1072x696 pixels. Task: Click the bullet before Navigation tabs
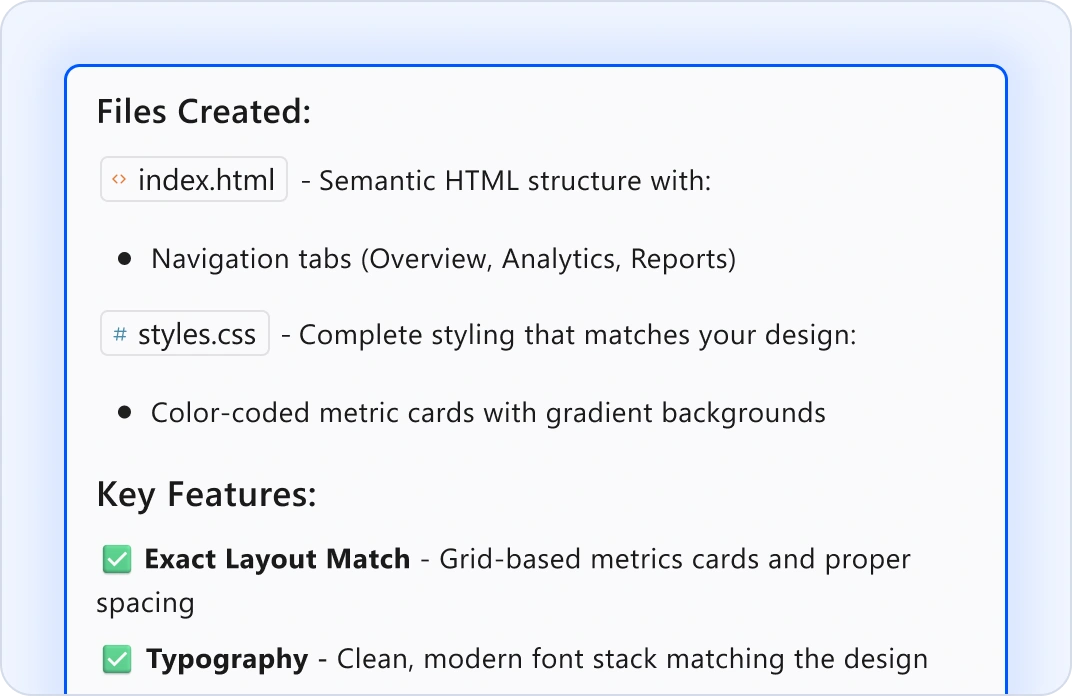[124, 259]
